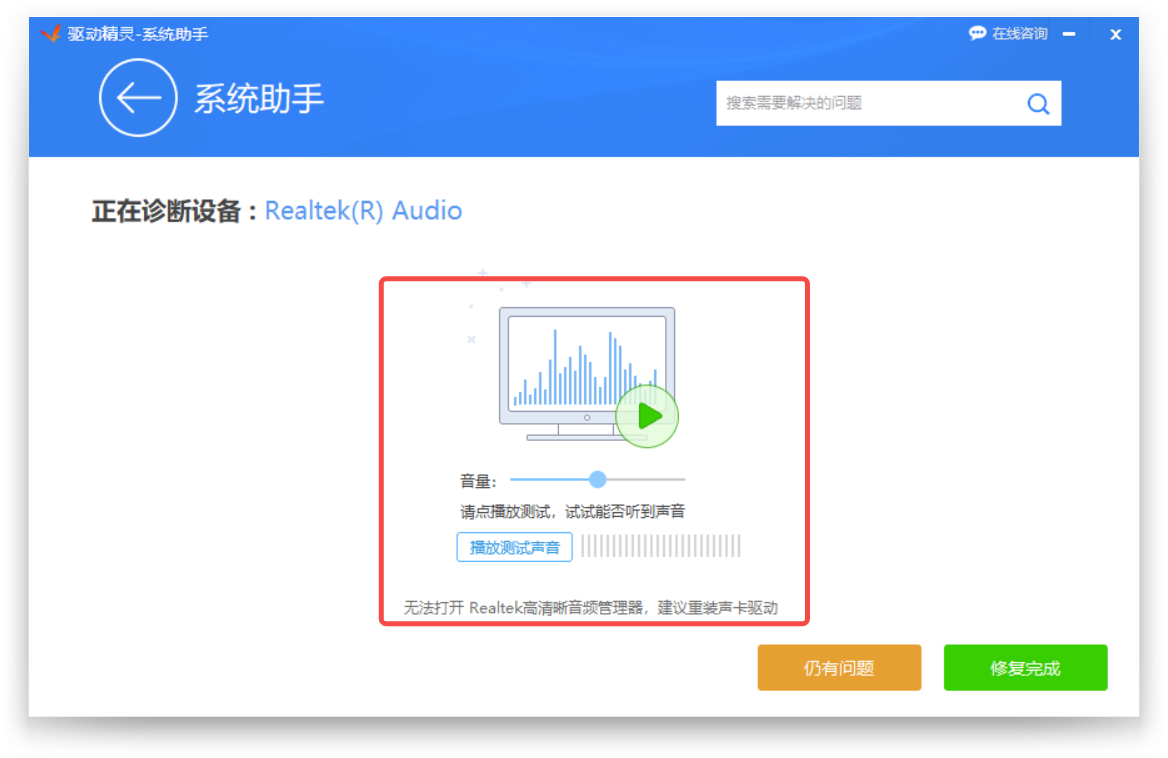Click the left end of volume track

tap(514, 480)
